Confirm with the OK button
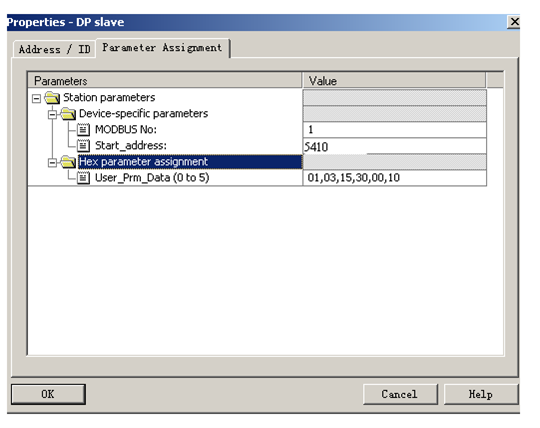540x428 pixels. pyautogui.click(x=48, y=394)
